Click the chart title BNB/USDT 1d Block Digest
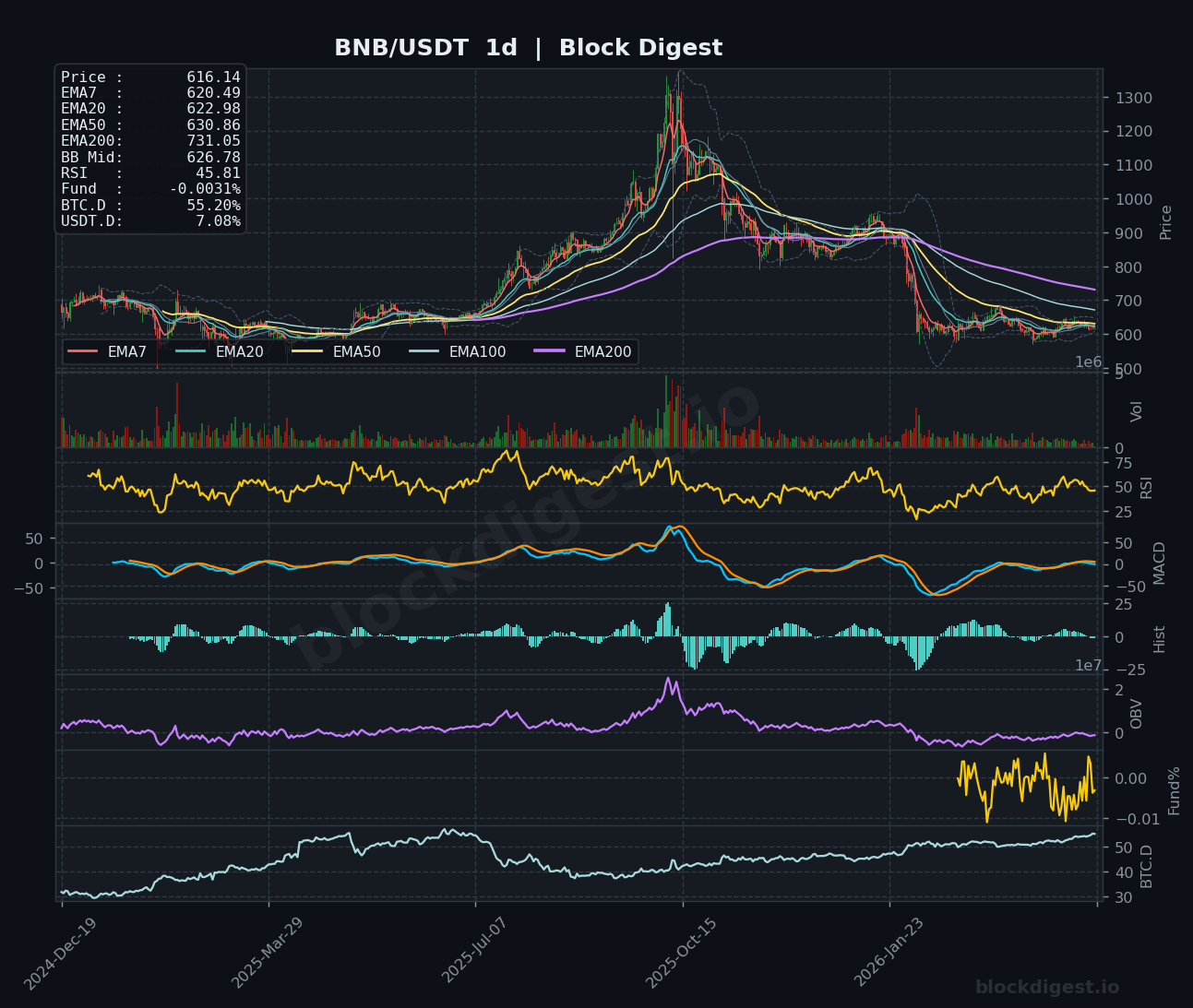 point(529,48)
